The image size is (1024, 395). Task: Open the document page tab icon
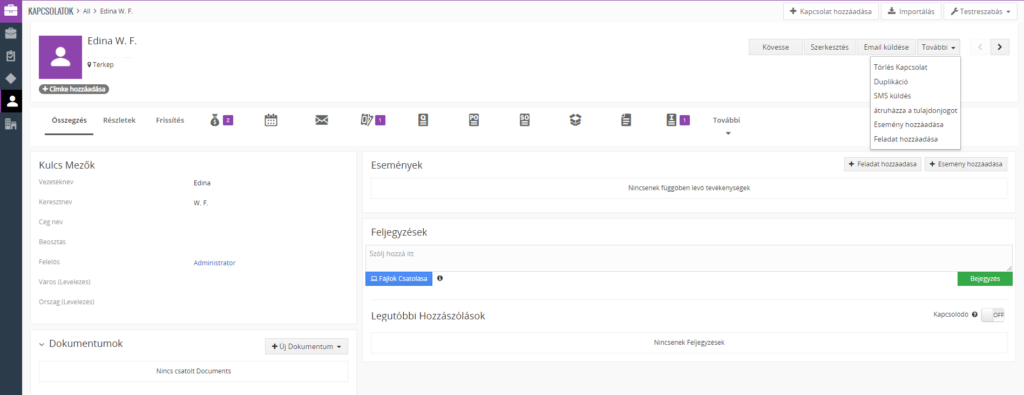[x=626, y=120]
